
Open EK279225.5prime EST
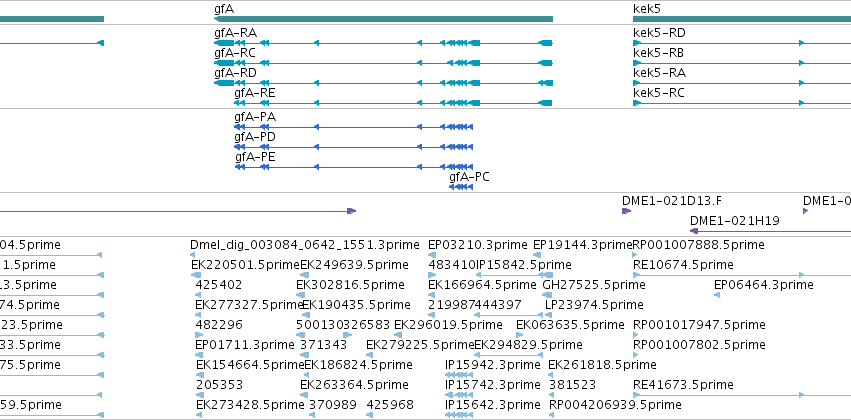[x=420, y=345]
